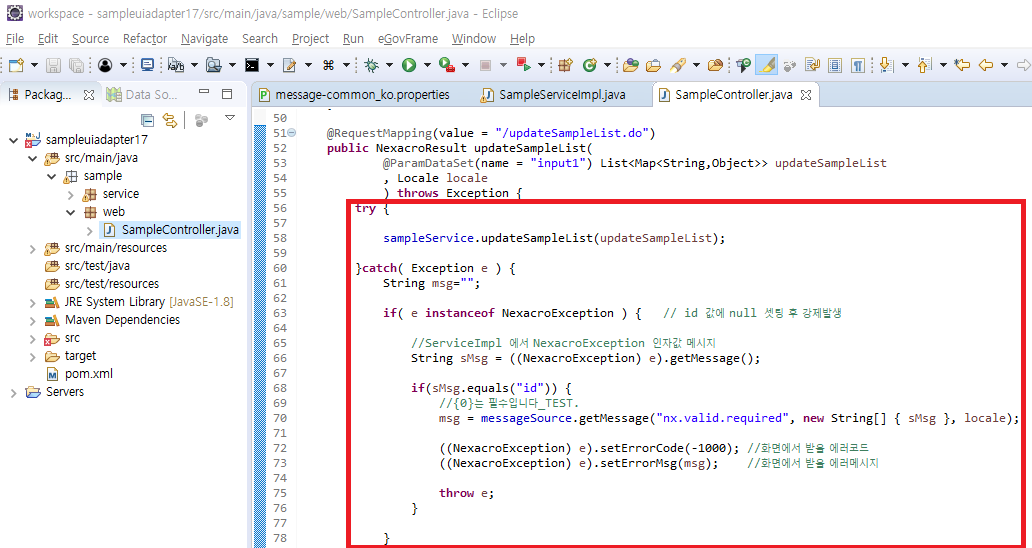Screen dimensions: 1032x548
Task: Open the eGovFrame menu
Action: coord(407,38)
